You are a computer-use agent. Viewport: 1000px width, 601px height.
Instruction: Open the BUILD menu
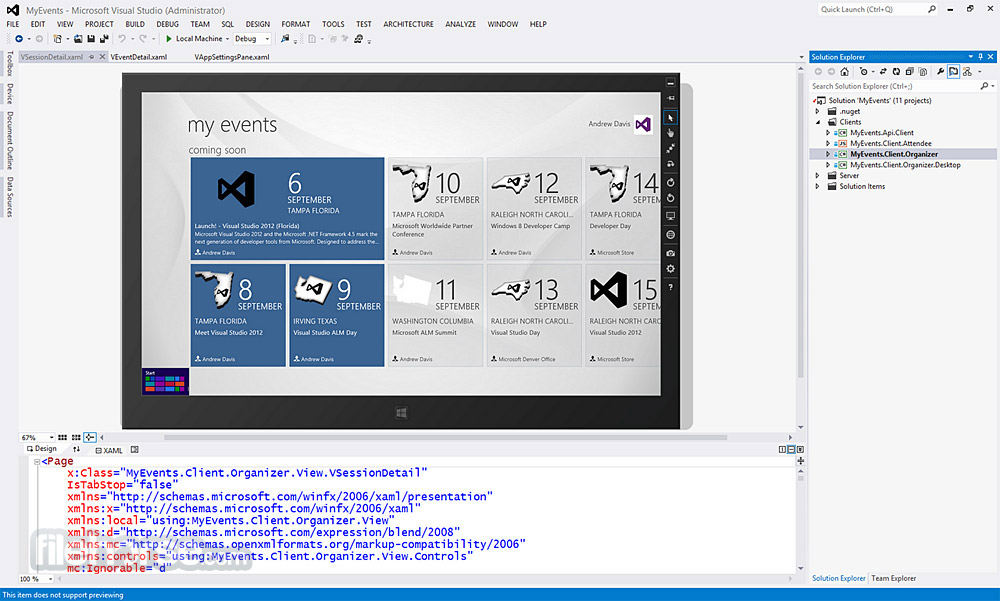click(135, 24)
